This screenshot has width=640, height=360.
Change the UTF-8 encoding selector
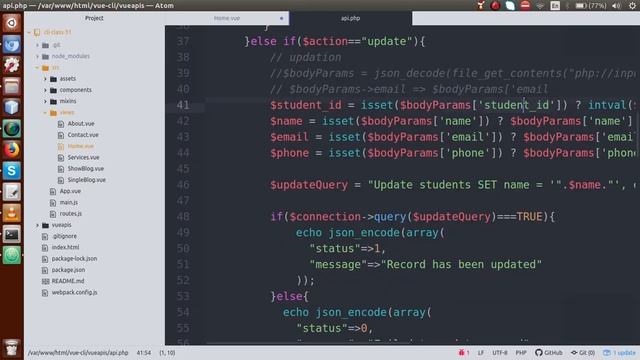[x=500, y=352]
